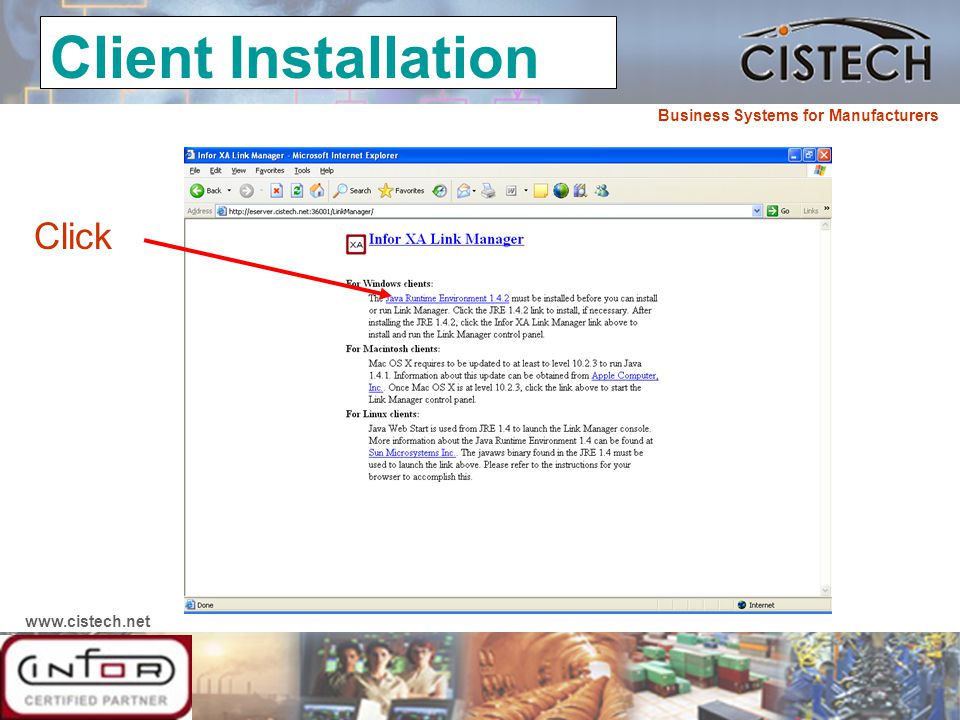
Task: Close the Internet Explorer window
Action: 824,155
